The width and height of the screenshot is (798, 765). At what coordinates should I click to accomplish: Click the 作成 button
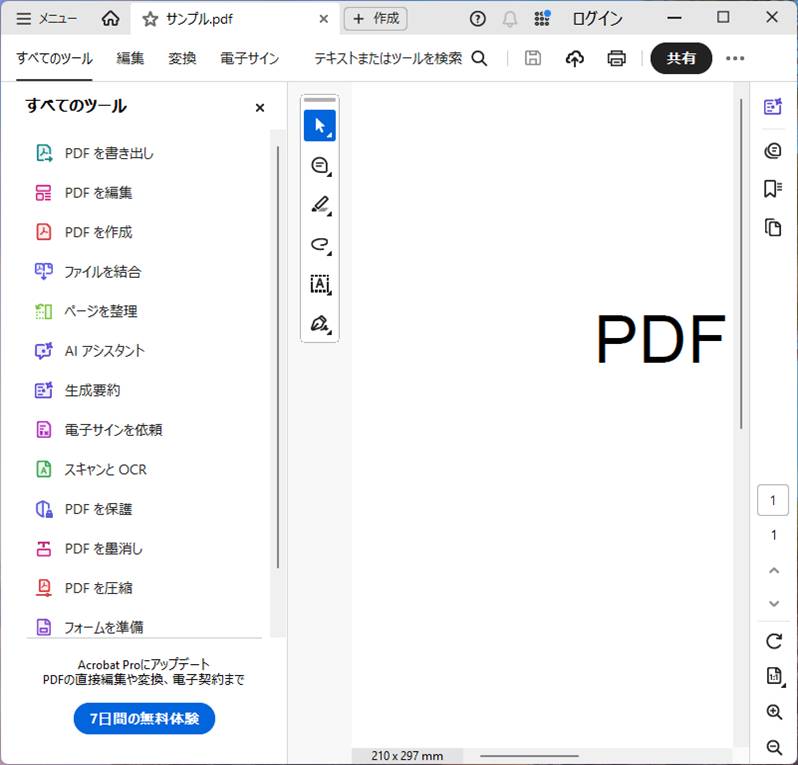tap(376, 19)
